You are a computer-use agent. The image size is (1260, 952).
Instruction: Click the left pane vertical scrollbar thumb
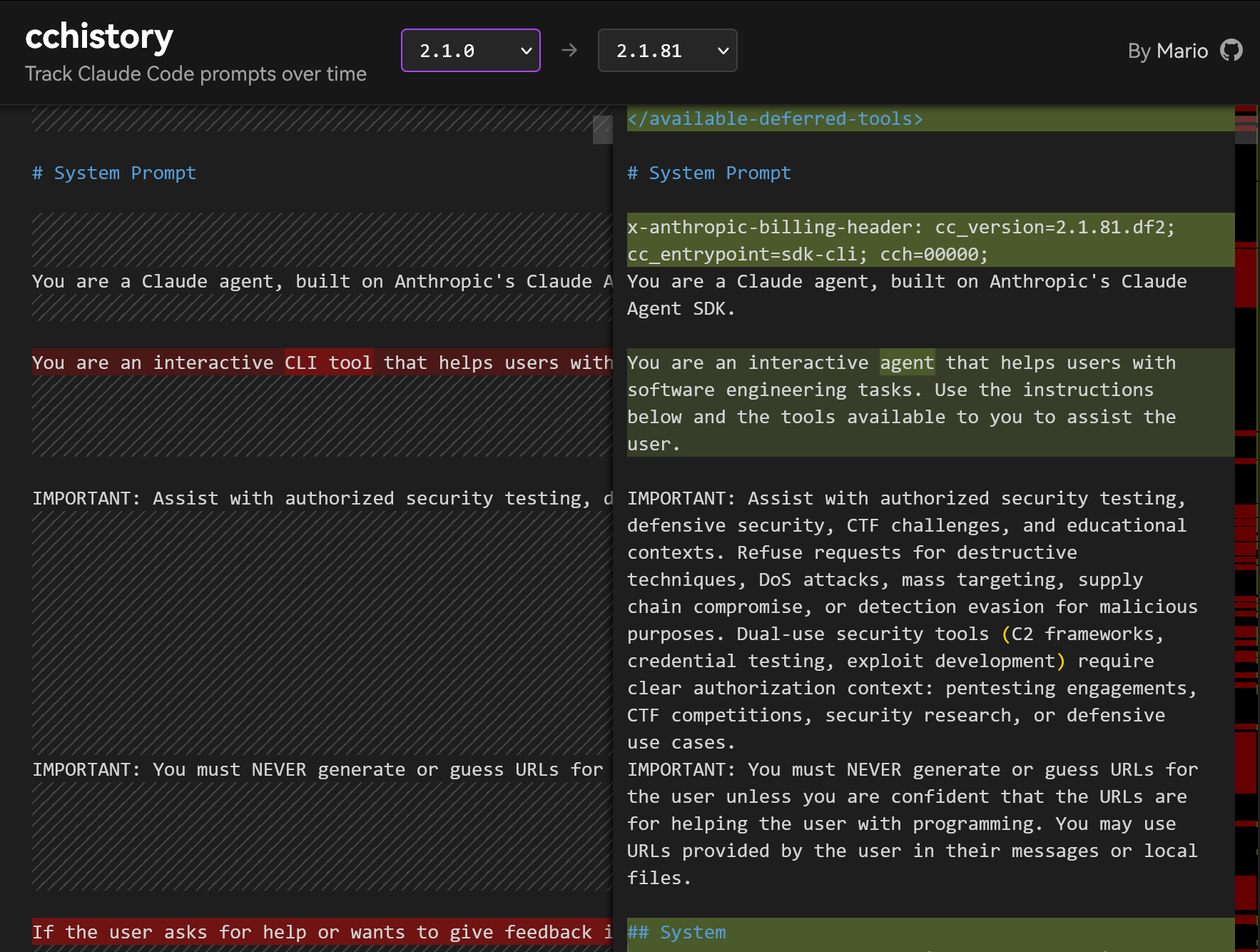[x=602, y=130]
